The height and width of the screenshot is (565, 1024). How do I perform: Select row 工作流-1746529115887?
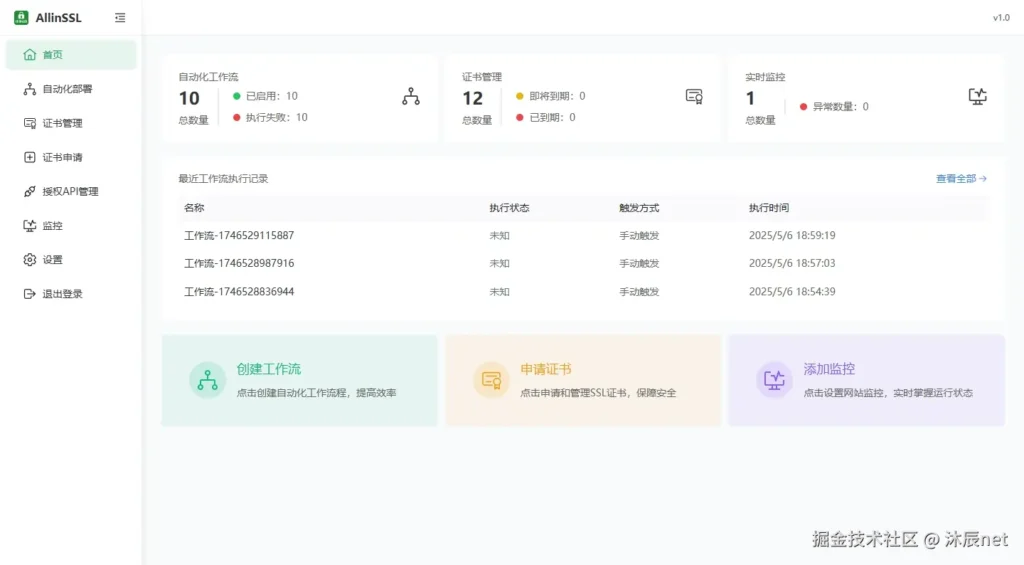tap(583, 236)
